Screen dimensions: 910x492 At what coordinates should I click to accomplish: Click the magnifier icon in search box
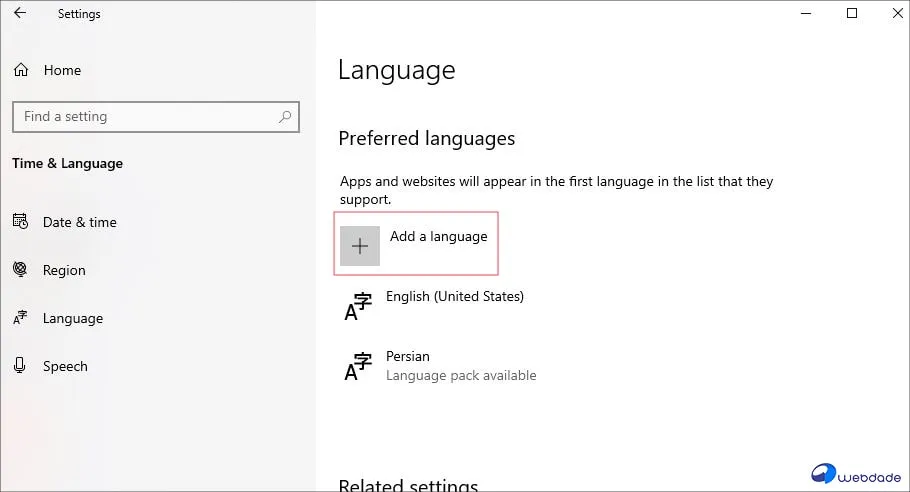point(286,117)
